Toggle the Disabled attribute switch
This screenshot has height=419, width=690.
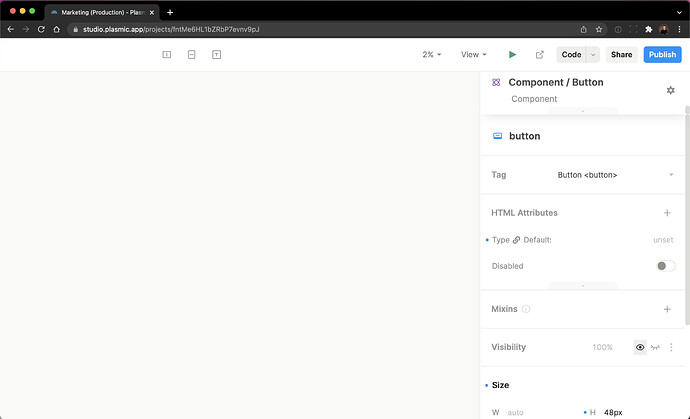pyautogui.click(x=664, y=266)
